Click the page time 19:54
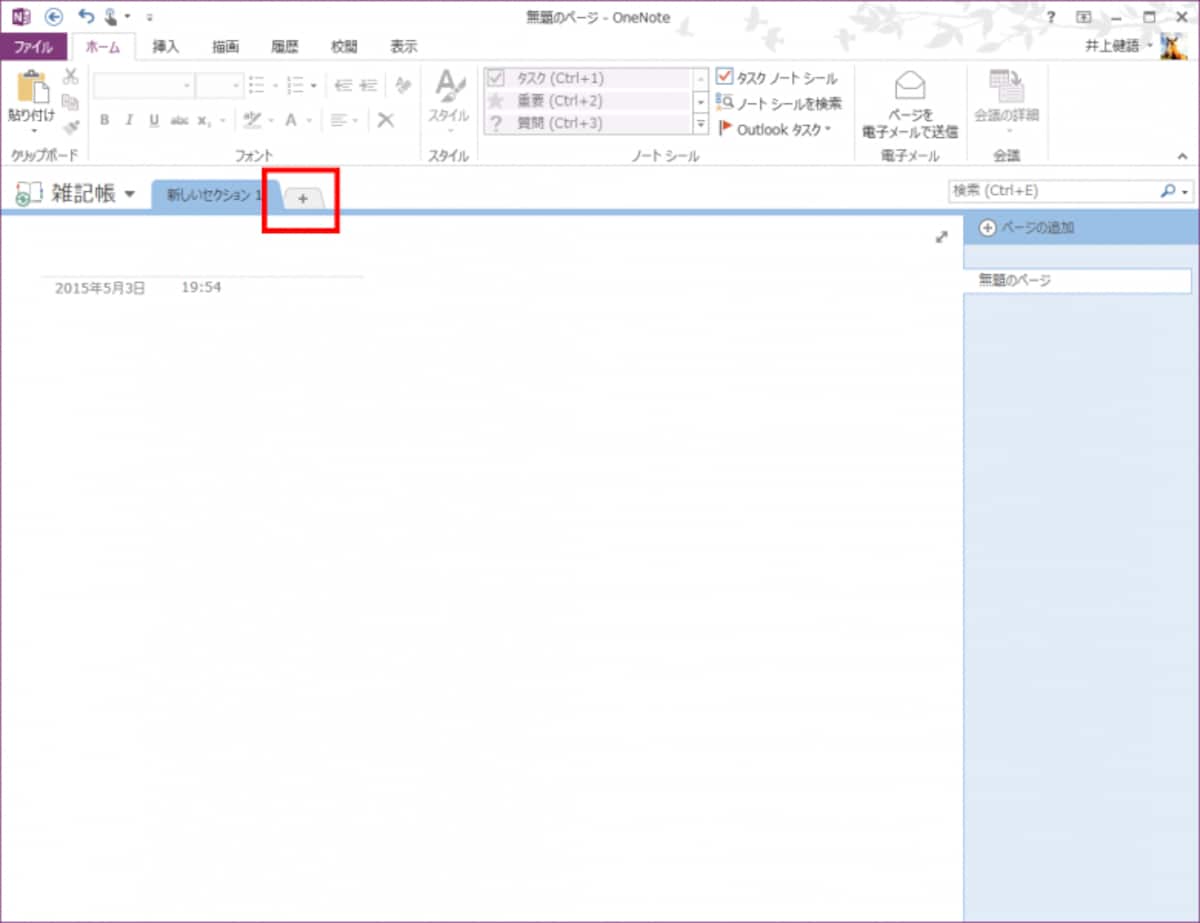Screen dimensions: 1200x923 (201, 287)
